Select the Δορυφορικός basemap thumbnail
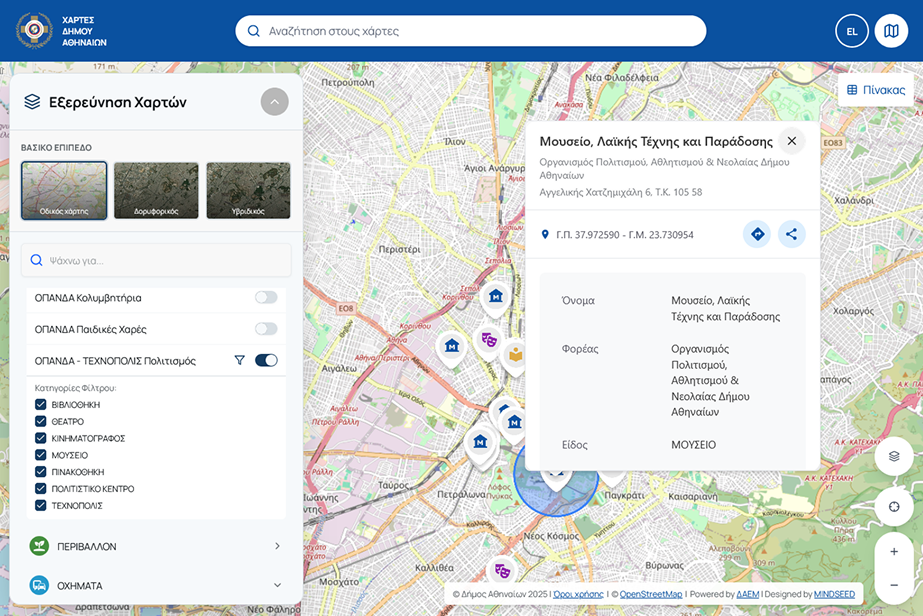923x616 pixels. [156, 190]
